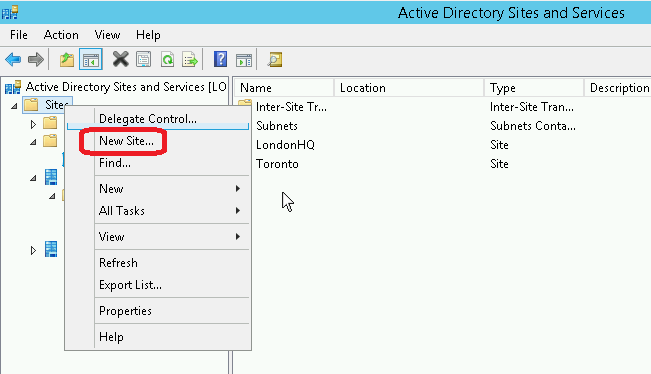Click the magnifying glass Find toolbar icon
The width and height of the screenshot is (651, 374).
pyautogui.click(x=274, y=59)
